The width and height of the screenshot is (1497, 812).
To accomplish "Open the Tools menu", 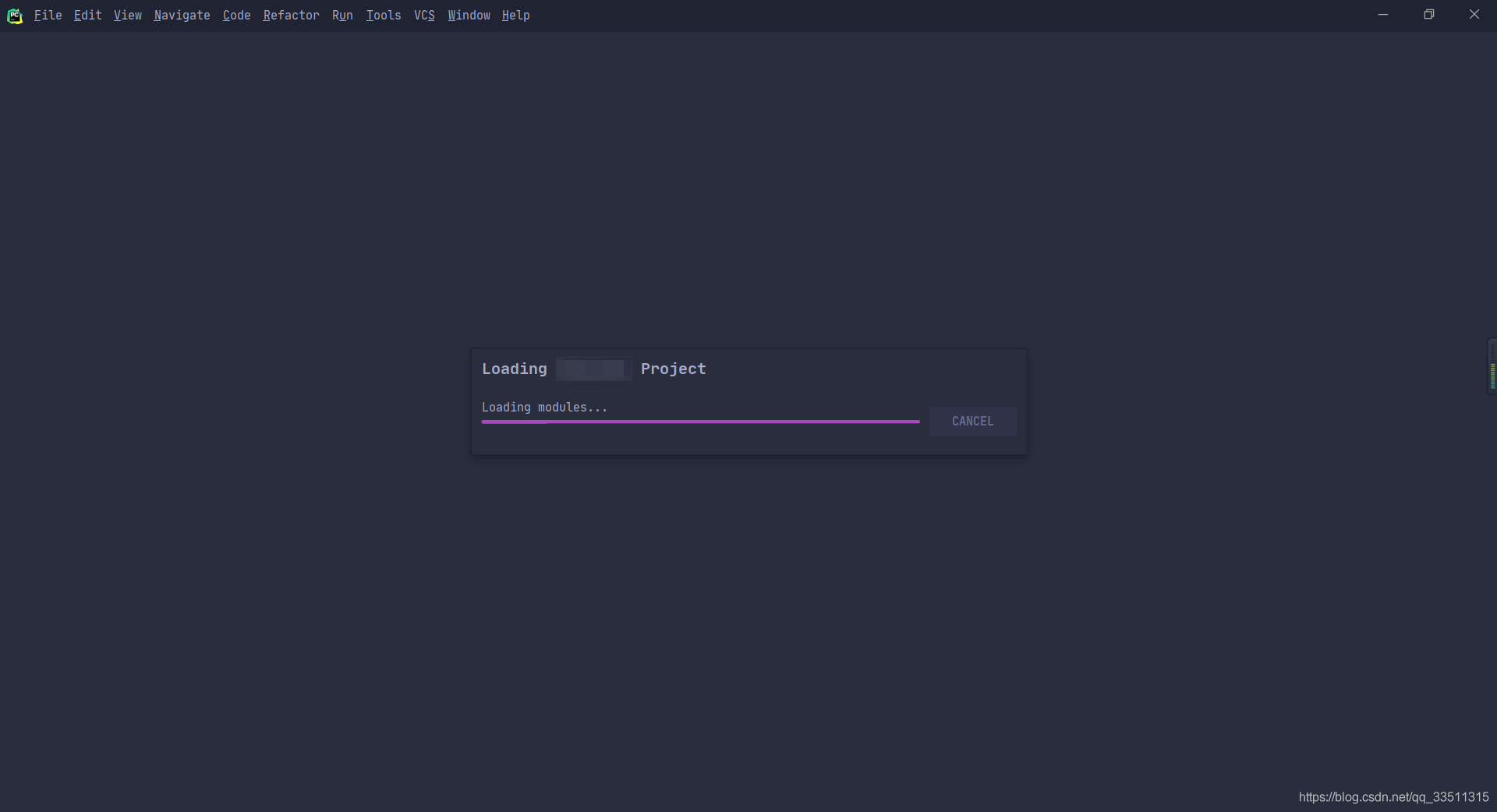I will [384, 16].
